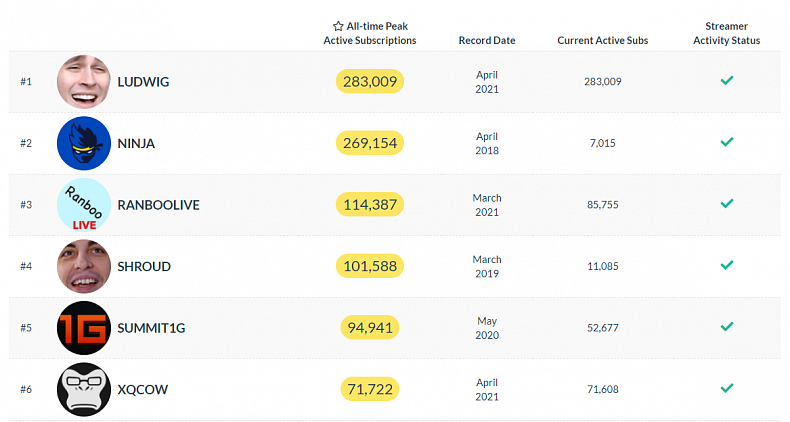790x422 pixels.
Task: Click Ninja's blue avatar icon
Action: (84, 143)
